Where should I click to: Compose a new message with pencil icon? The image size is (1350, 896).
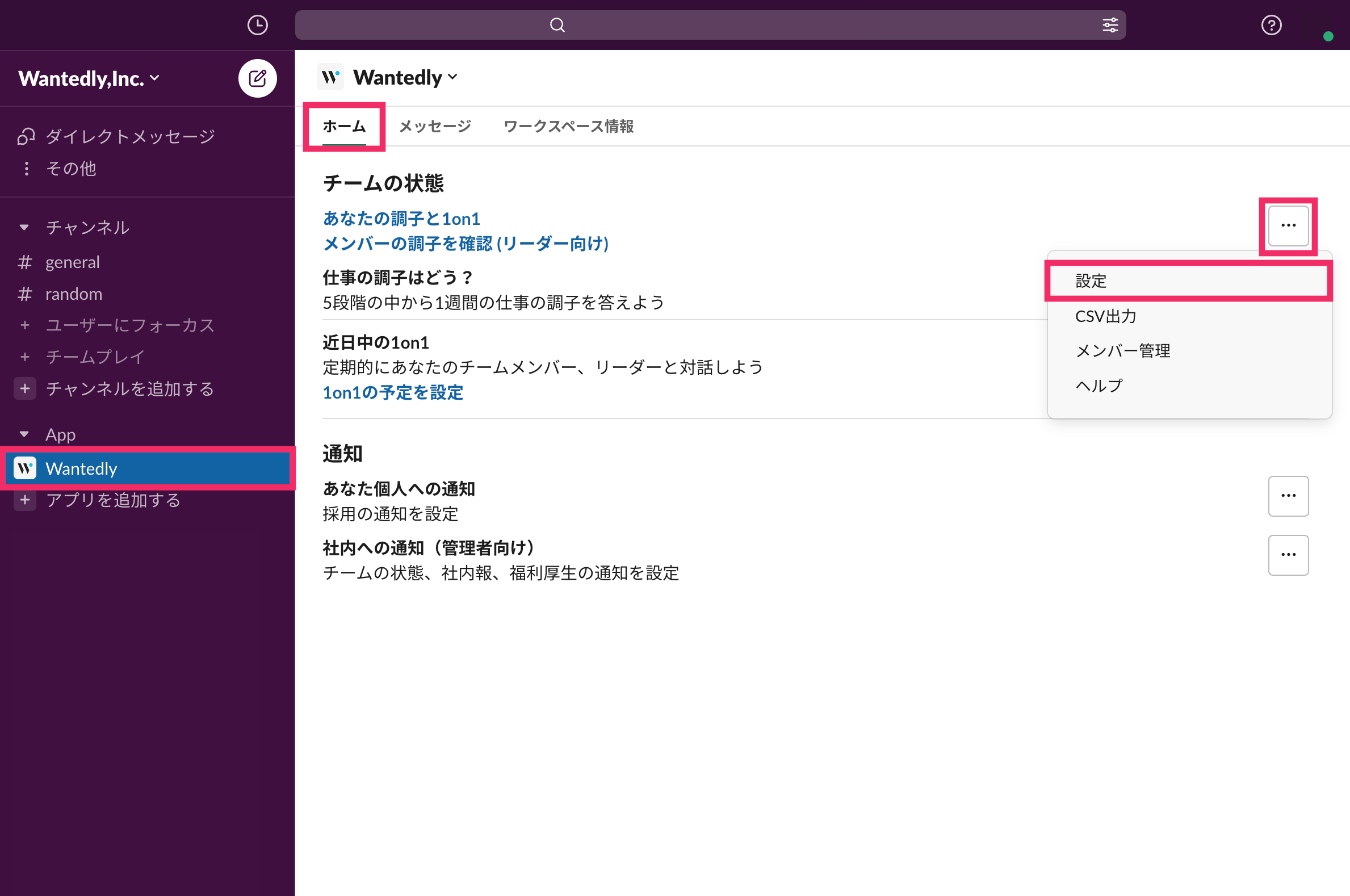(x=258, y=78)
